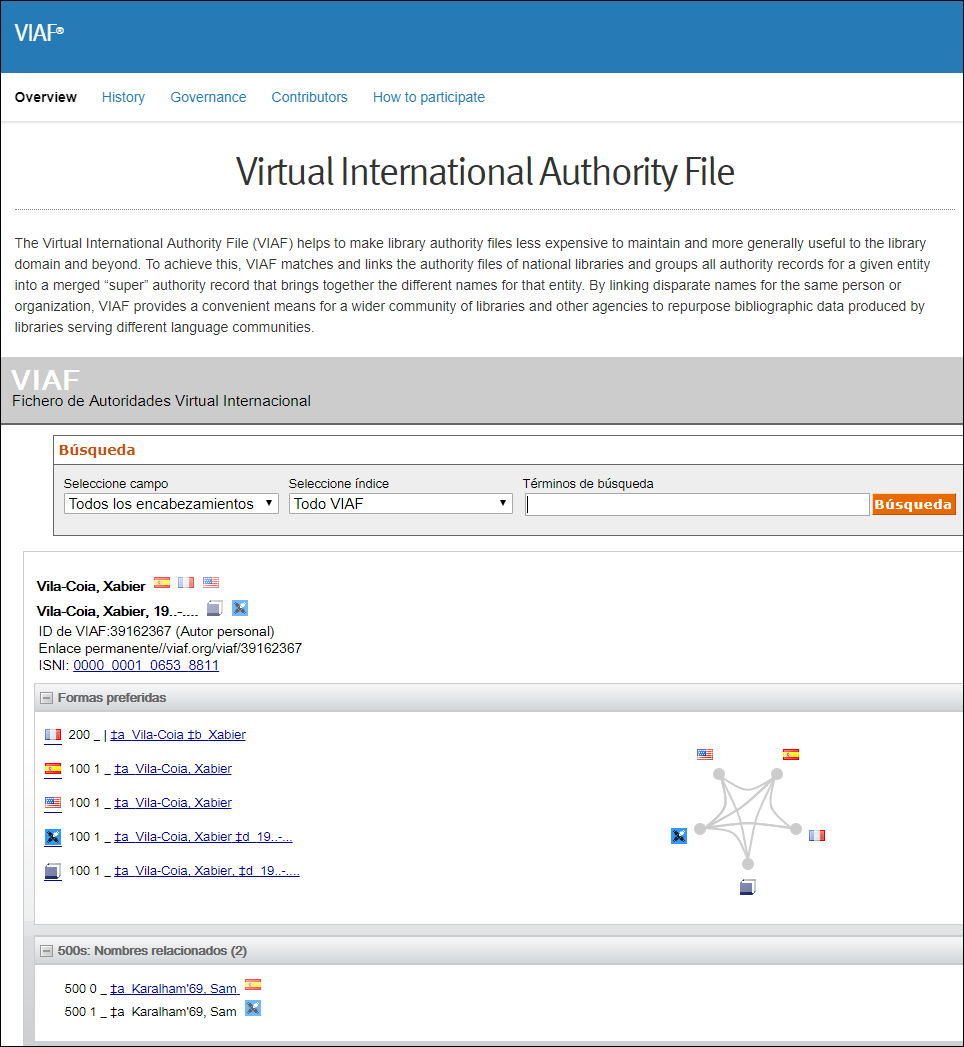964x1047 pixels.
Task: Collapse the 500s: Nombres relacionados section
Action: tap(46, 951)
